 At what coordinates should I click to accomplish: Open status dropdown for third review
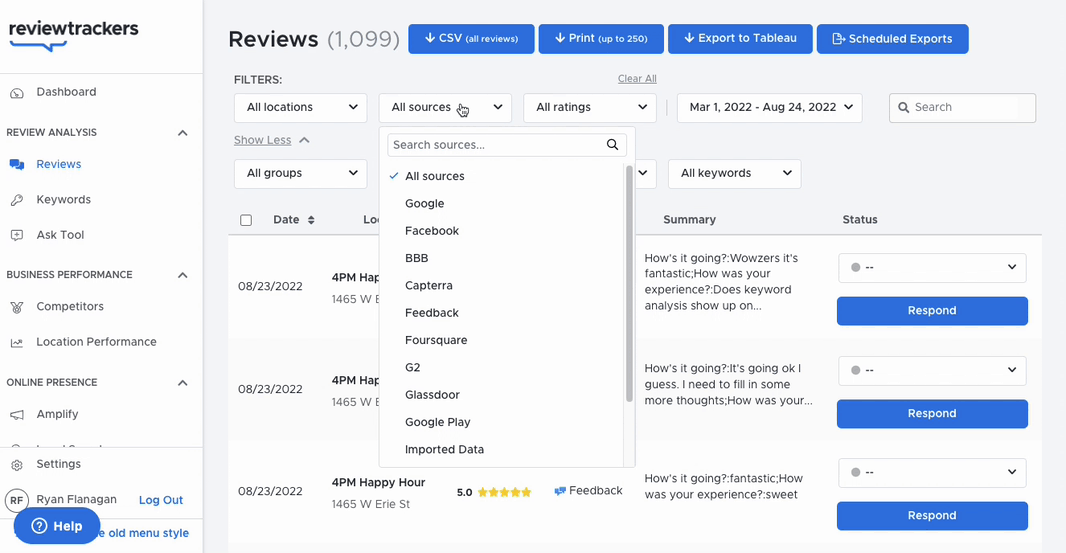tap(931, 472)
